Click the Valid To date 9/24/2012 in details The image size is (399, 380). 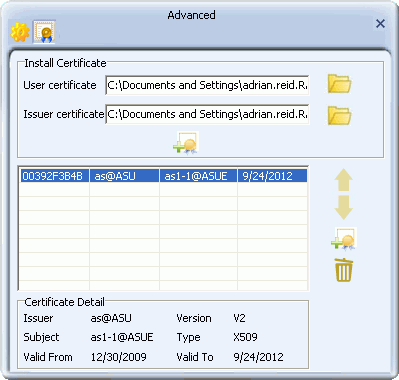[258, 357]
